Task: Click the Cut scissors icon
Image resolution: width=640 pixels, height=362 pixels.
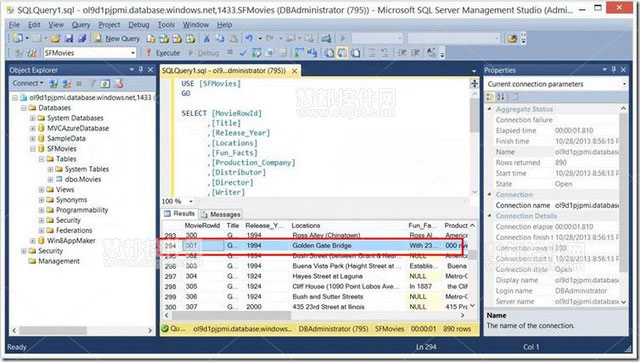Action: point(207,39)
